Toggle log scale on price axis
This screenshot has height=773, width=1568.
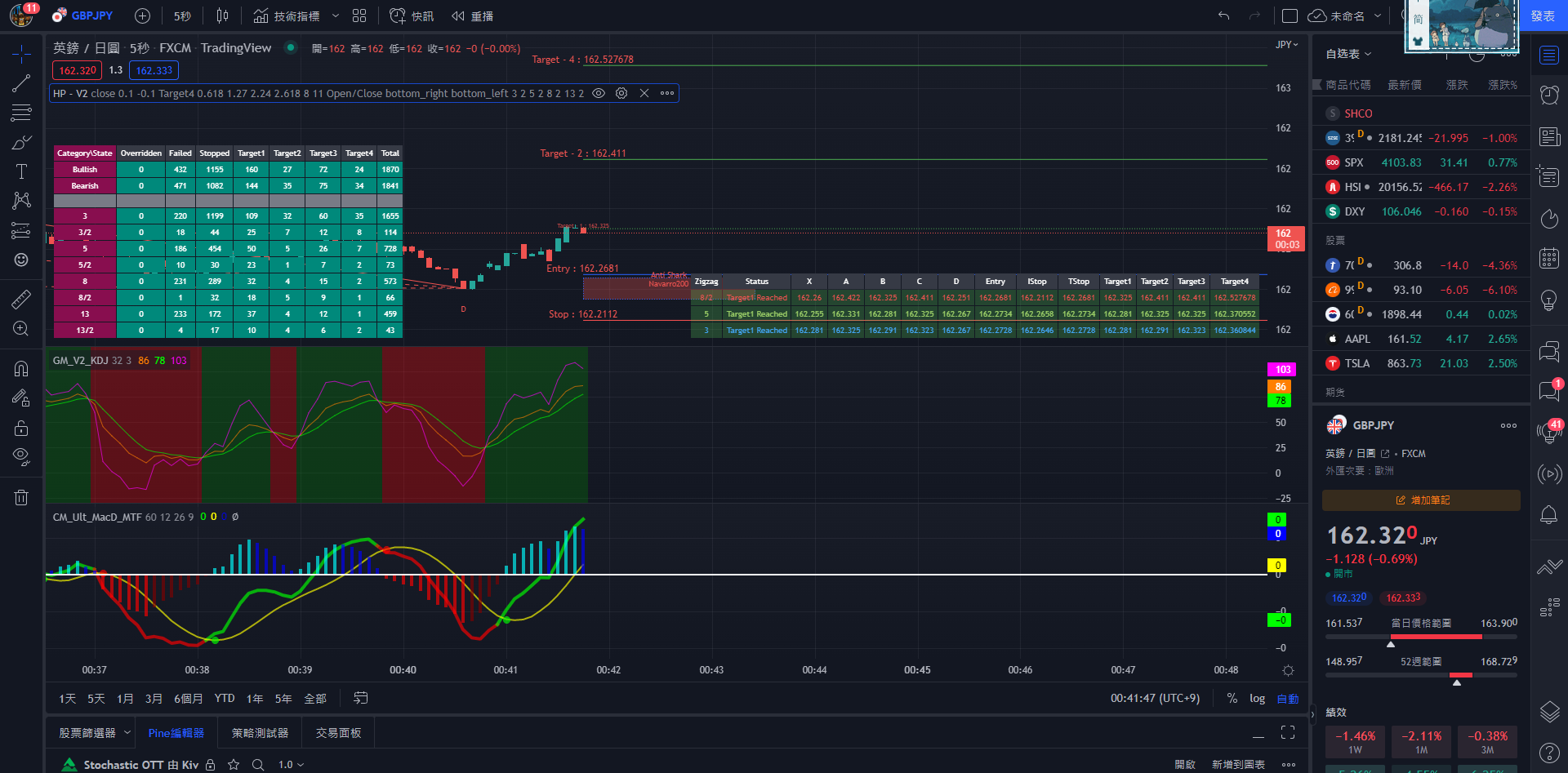pyautogui.click(x=1257, y=698)
